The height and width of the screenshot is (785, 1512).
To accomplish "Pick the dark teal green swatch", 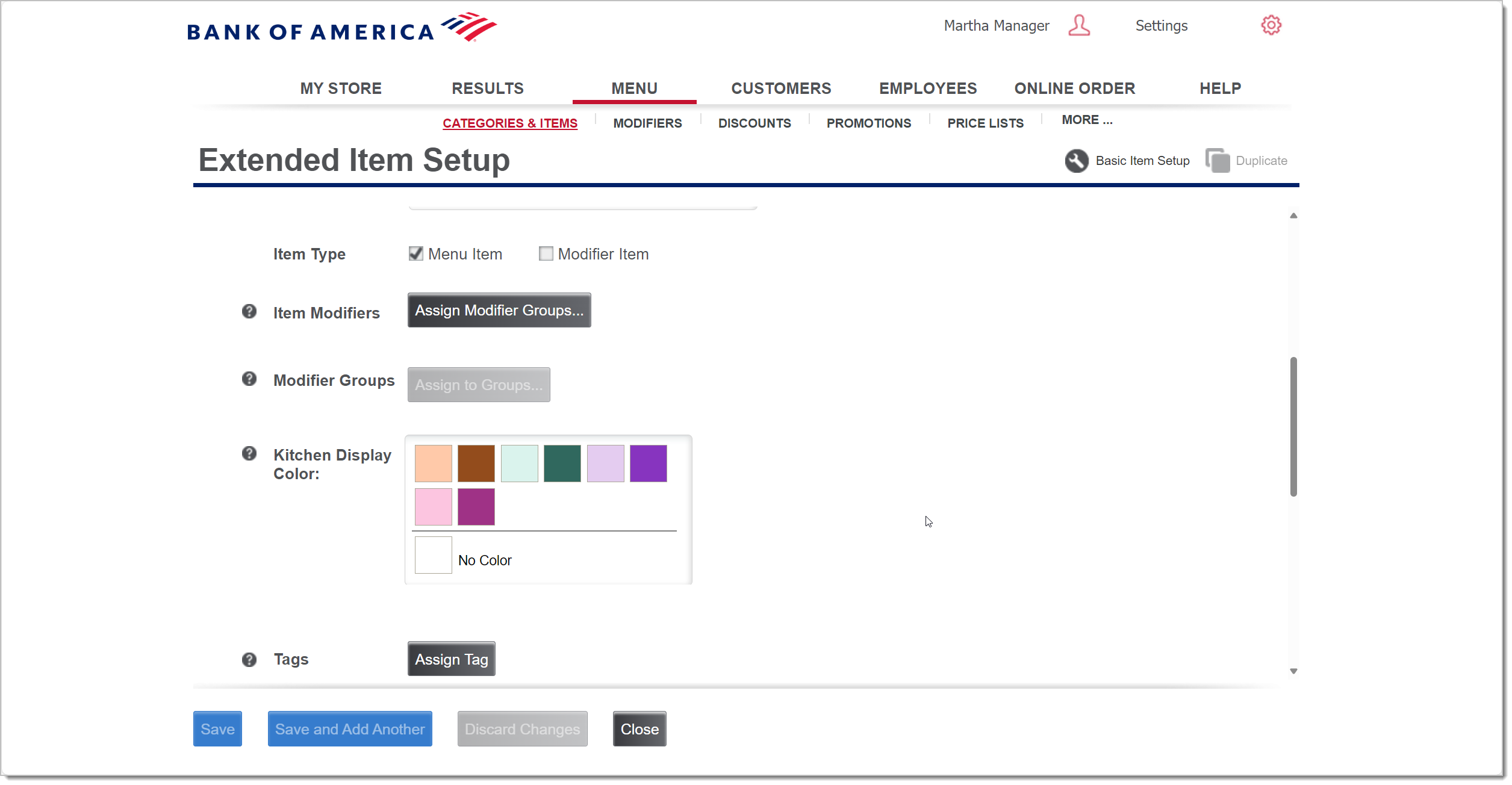I will pyautogui.click(x=562, y=464).
